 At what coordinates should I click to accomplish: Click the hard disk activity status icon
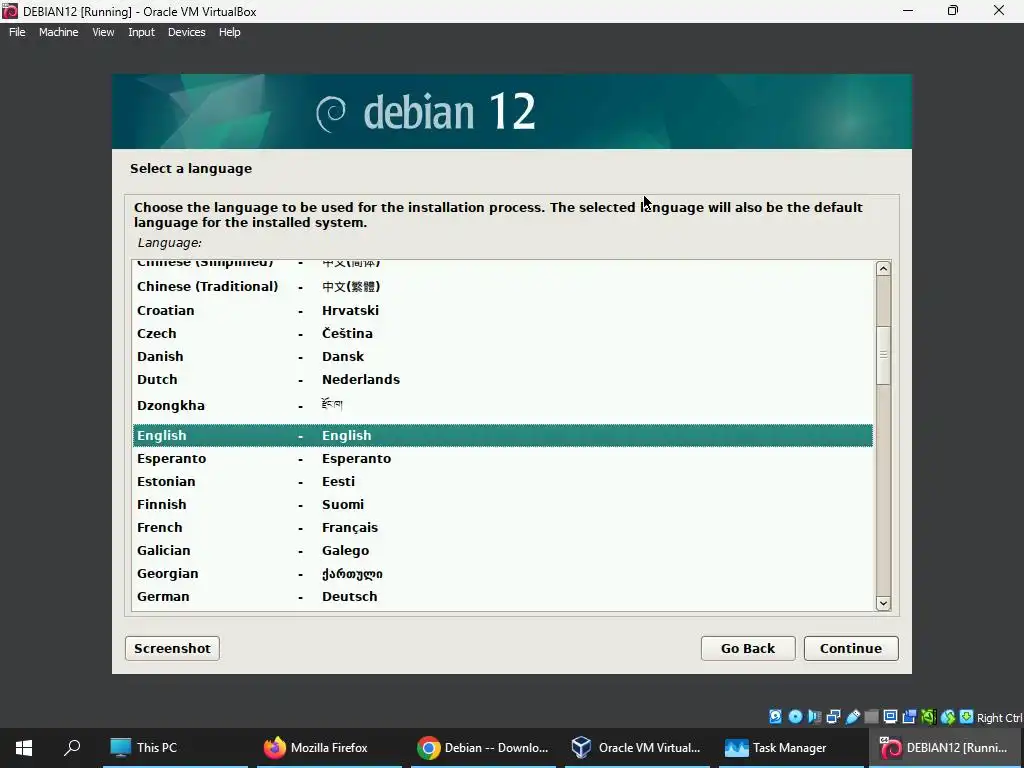(x=775, y=716)
